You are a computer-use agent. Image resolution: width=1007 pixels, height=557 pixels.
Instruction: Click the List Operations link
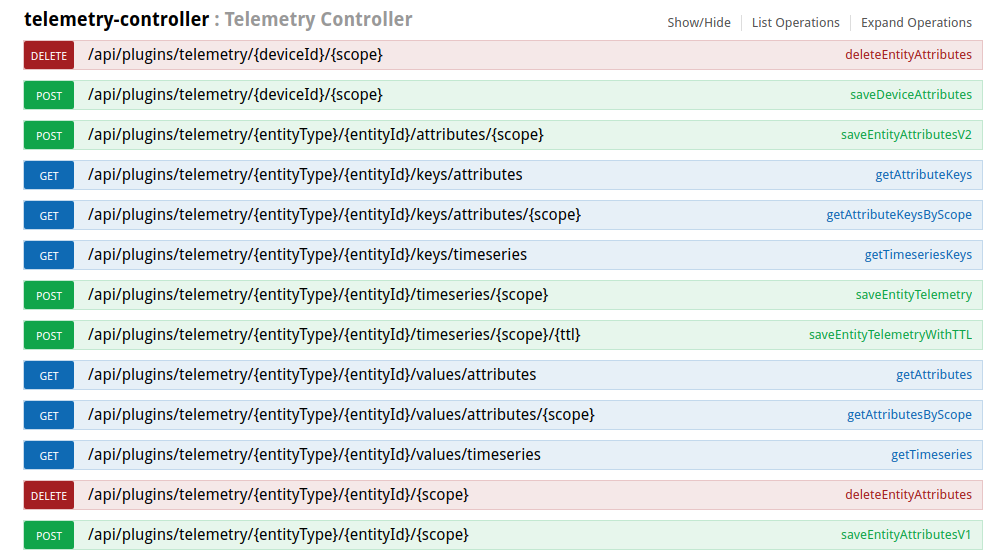795,22
